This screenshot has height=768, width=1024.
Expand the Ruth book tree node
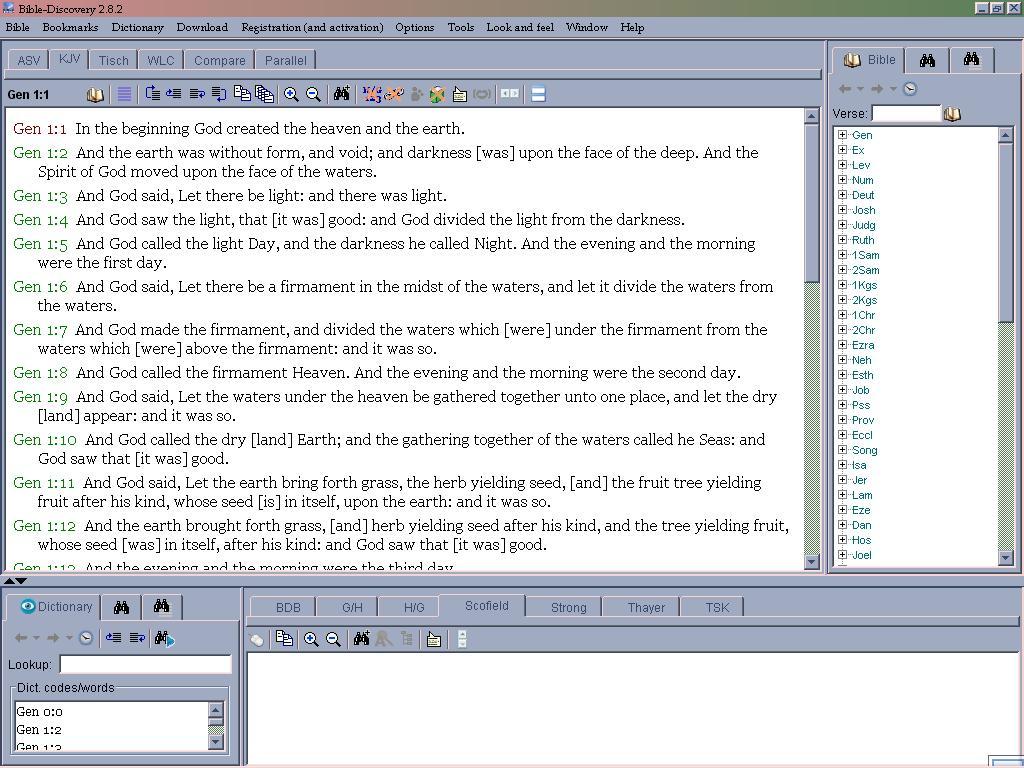(842, 240)
